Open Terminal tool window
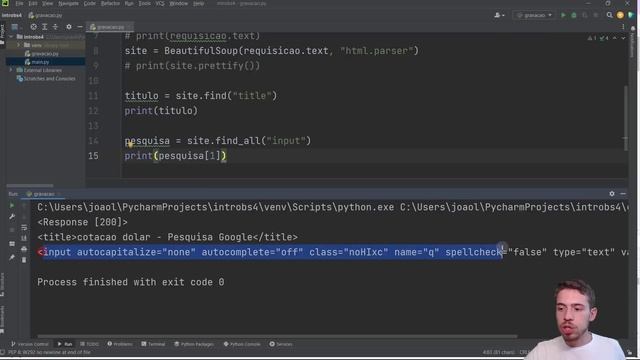The width and height of the screenshot is (640, 360). 153,344
